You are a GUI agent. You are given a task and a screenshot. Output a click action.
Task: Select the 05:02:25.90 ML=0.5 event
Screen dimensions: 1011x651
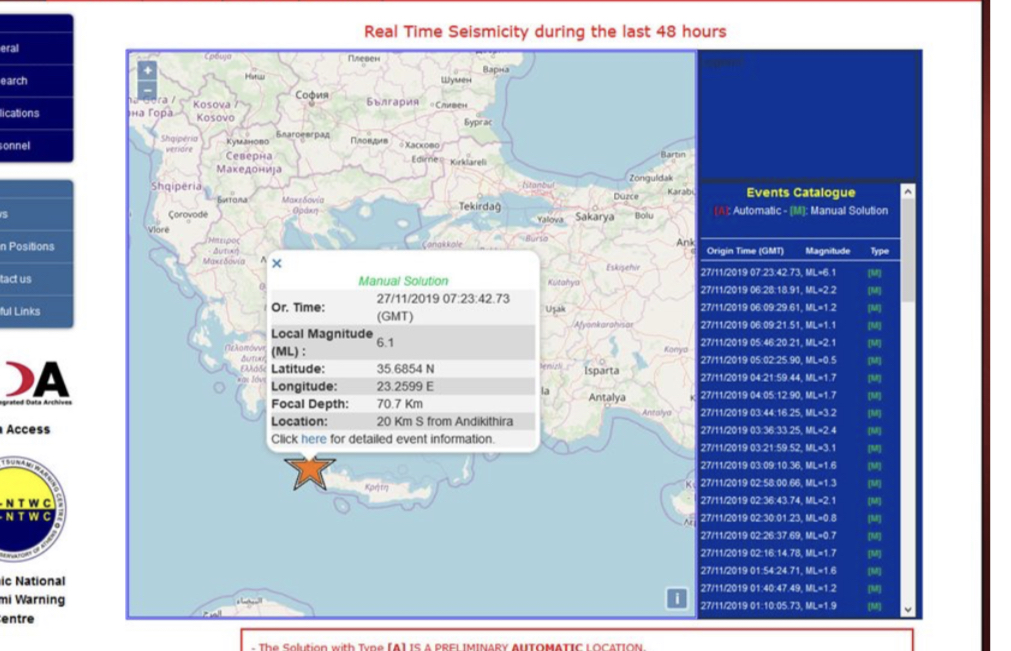[x=792, y=360]
